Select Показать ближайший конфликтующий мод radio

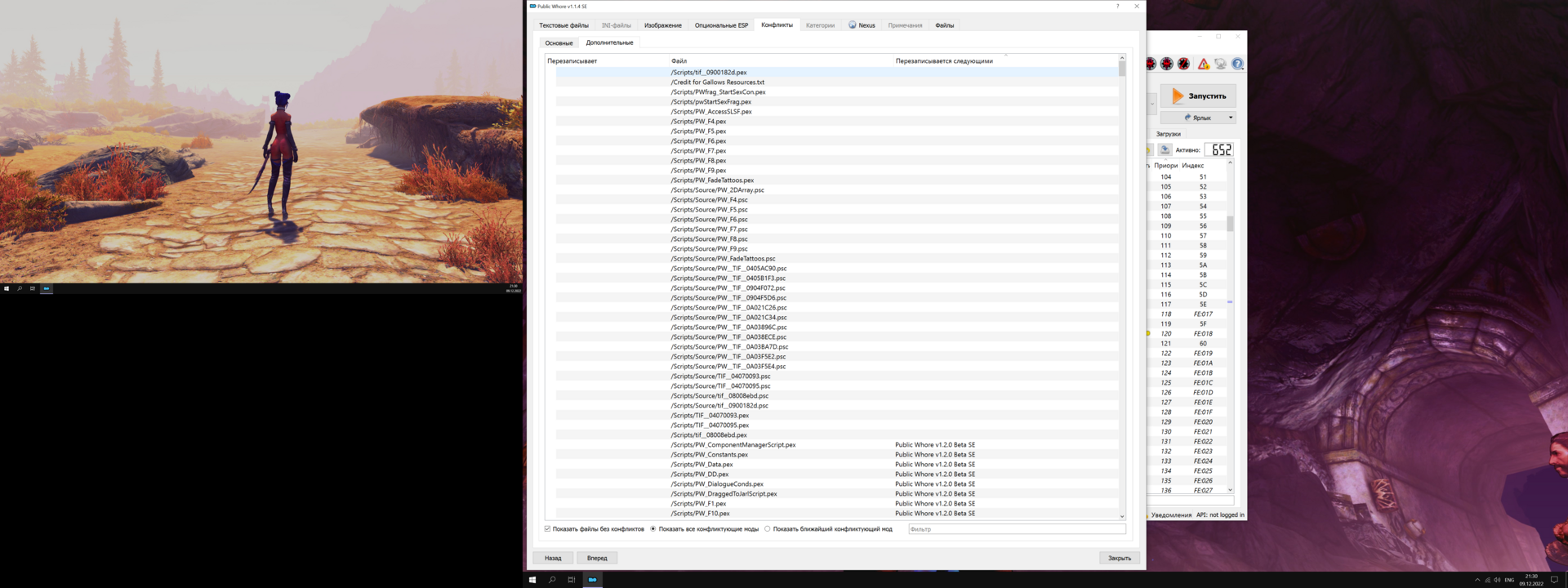coord(828,529)
